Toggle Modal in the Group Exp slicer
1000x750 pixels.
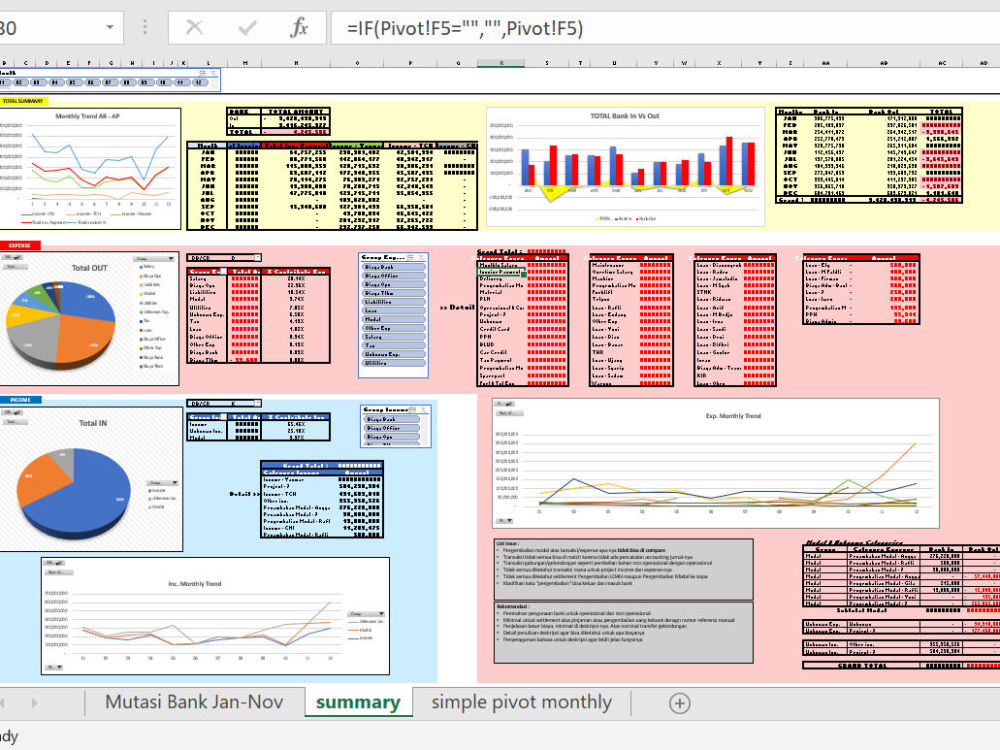(393, 320)
